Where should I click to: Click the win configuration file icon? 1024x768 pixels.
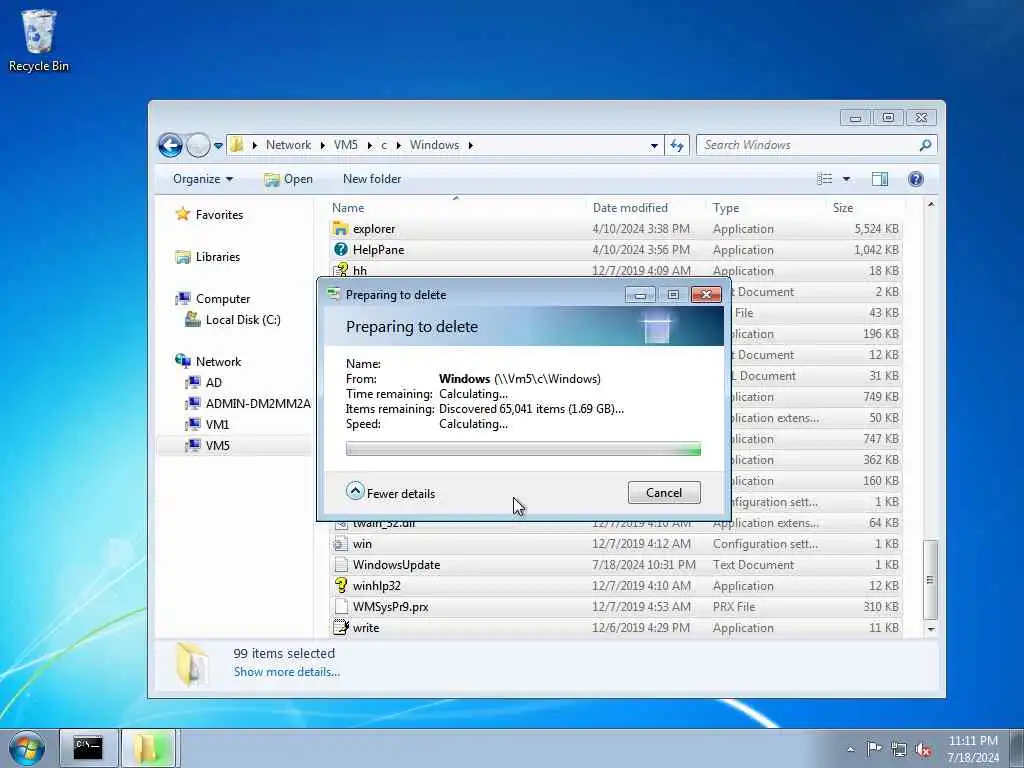tap(340, 544)
